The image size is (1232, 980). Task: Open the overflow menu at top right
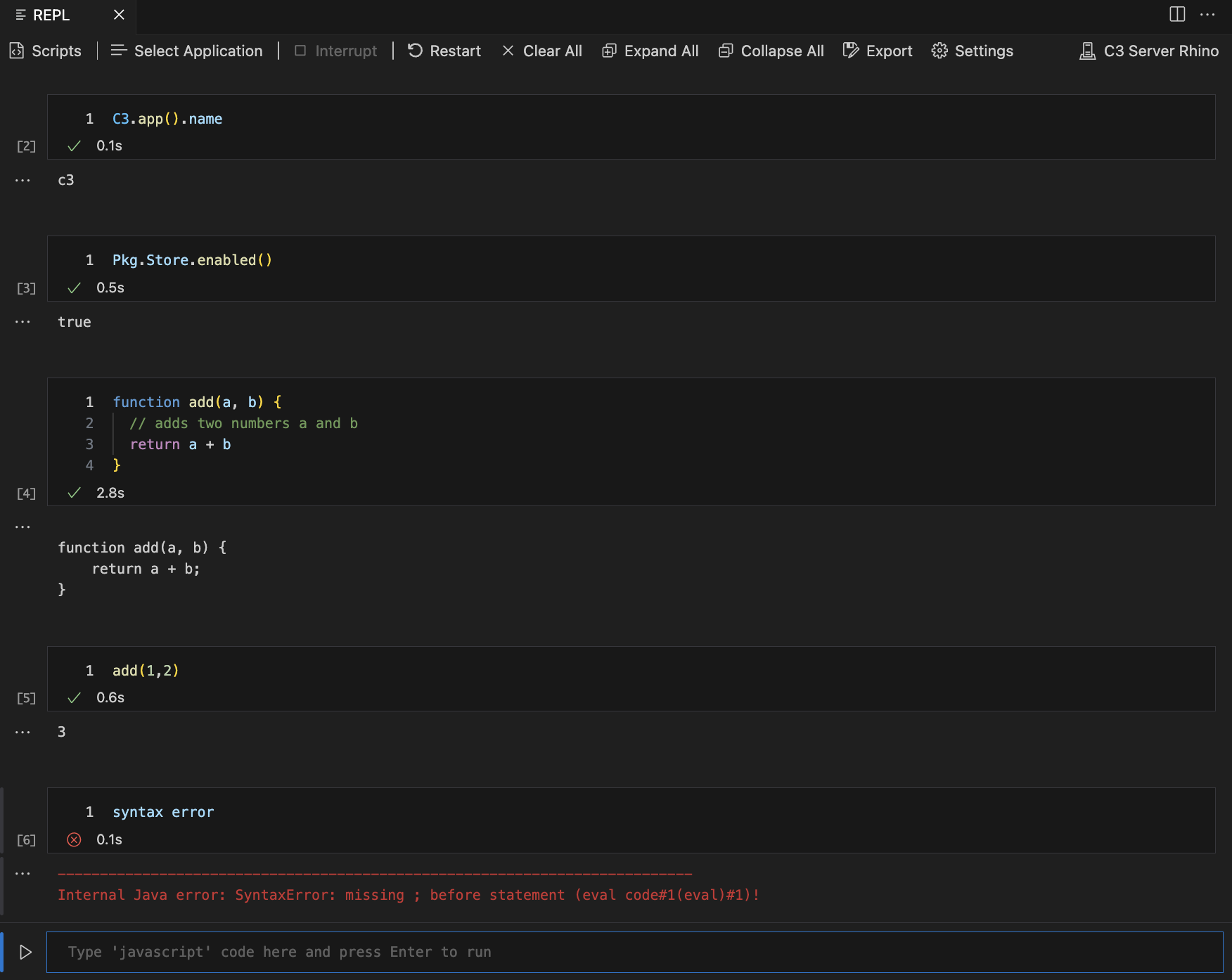(1207, 15)
